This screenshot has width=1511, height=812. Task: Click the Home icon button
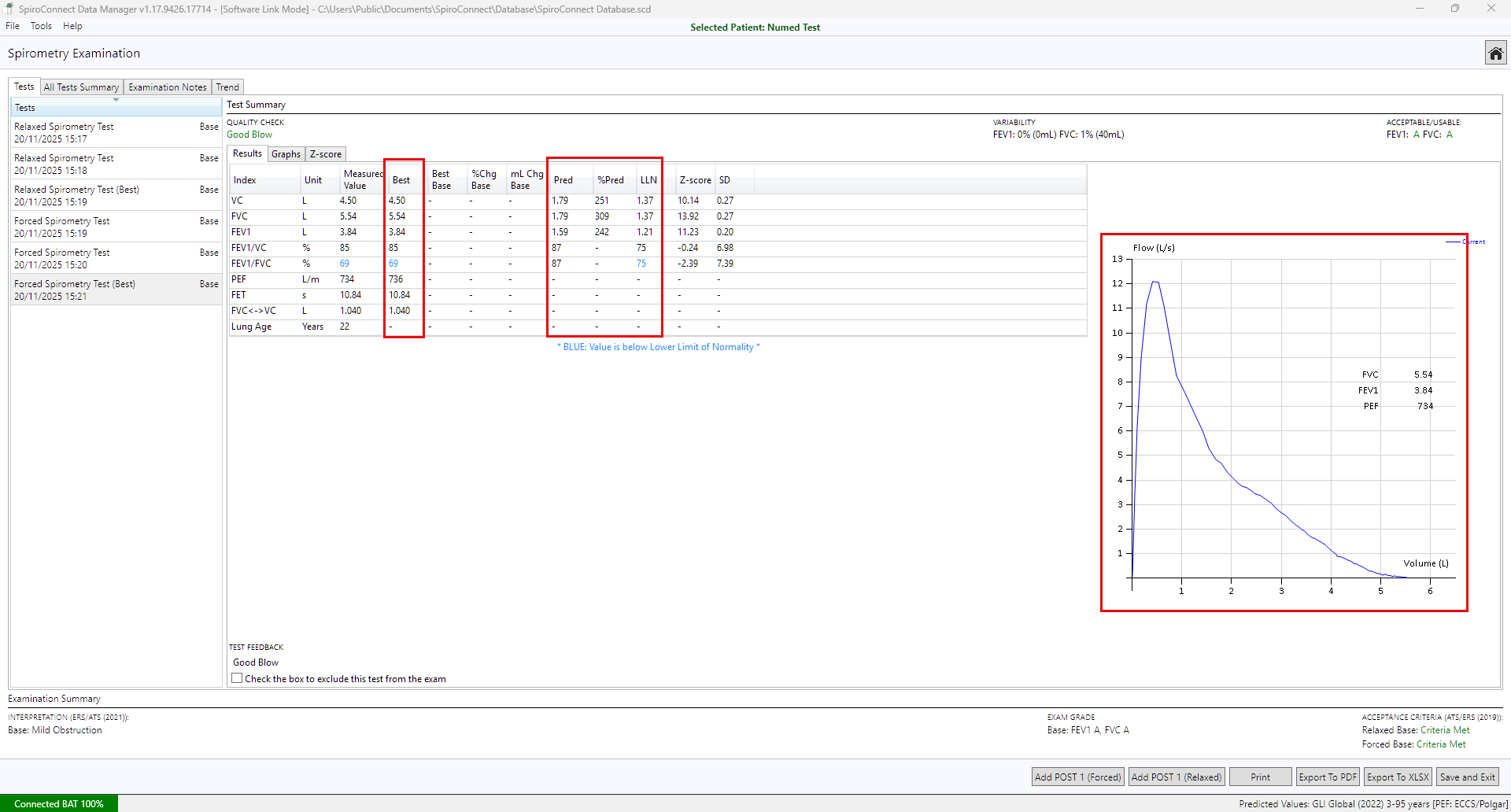pyautogui.click(x=1495, y=54)
